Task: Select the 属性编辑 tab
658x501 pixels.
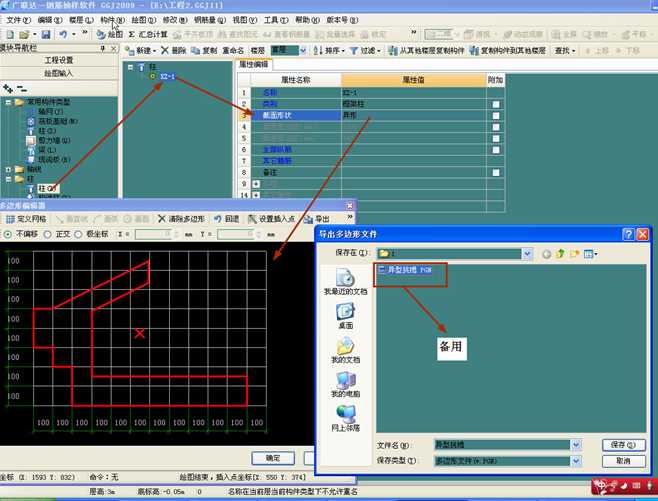Action: tap(253, 65)
